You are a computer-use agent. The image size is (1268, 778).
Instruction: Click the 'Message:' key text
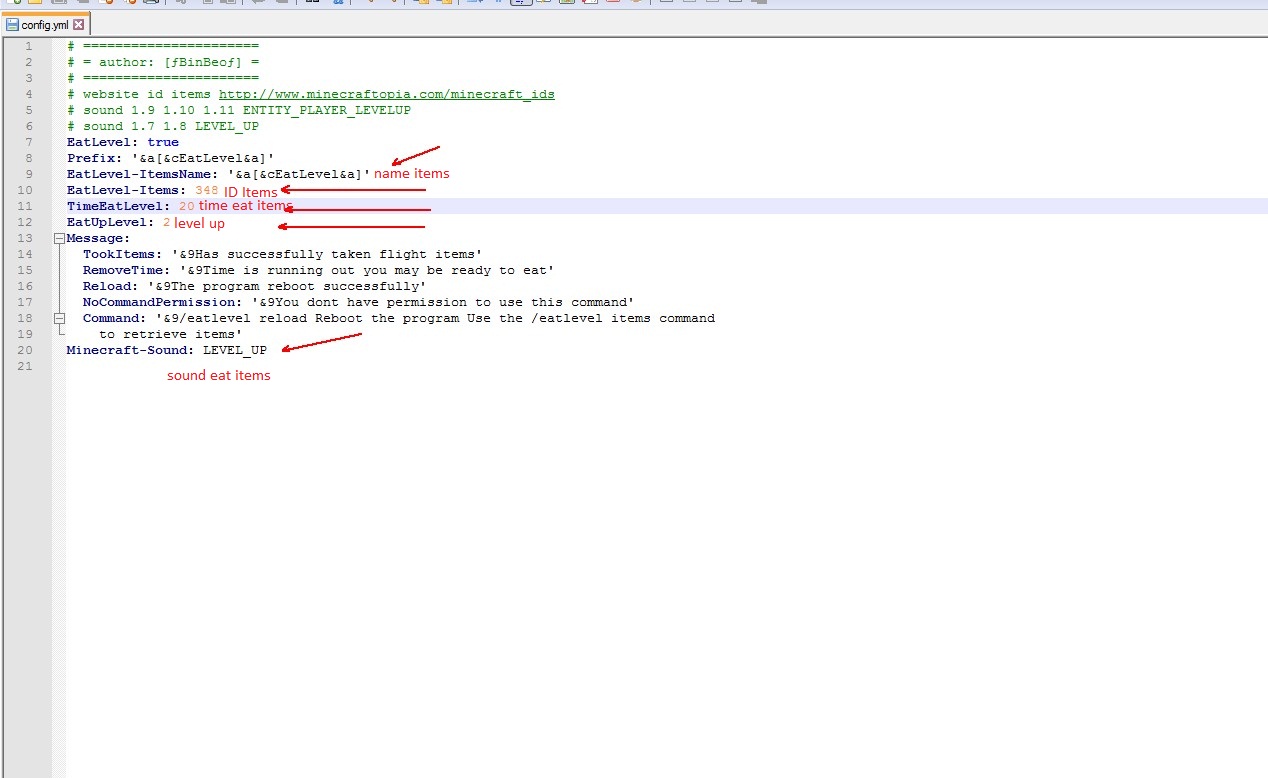(98, 238)
